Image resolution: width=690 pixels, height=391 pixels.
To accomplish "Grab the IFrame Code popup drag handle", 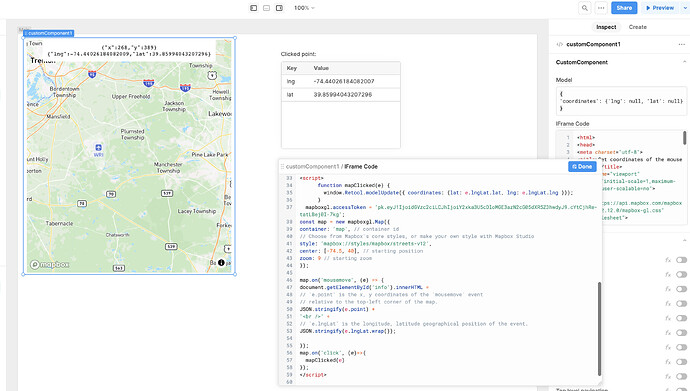I will pos(282,167).
